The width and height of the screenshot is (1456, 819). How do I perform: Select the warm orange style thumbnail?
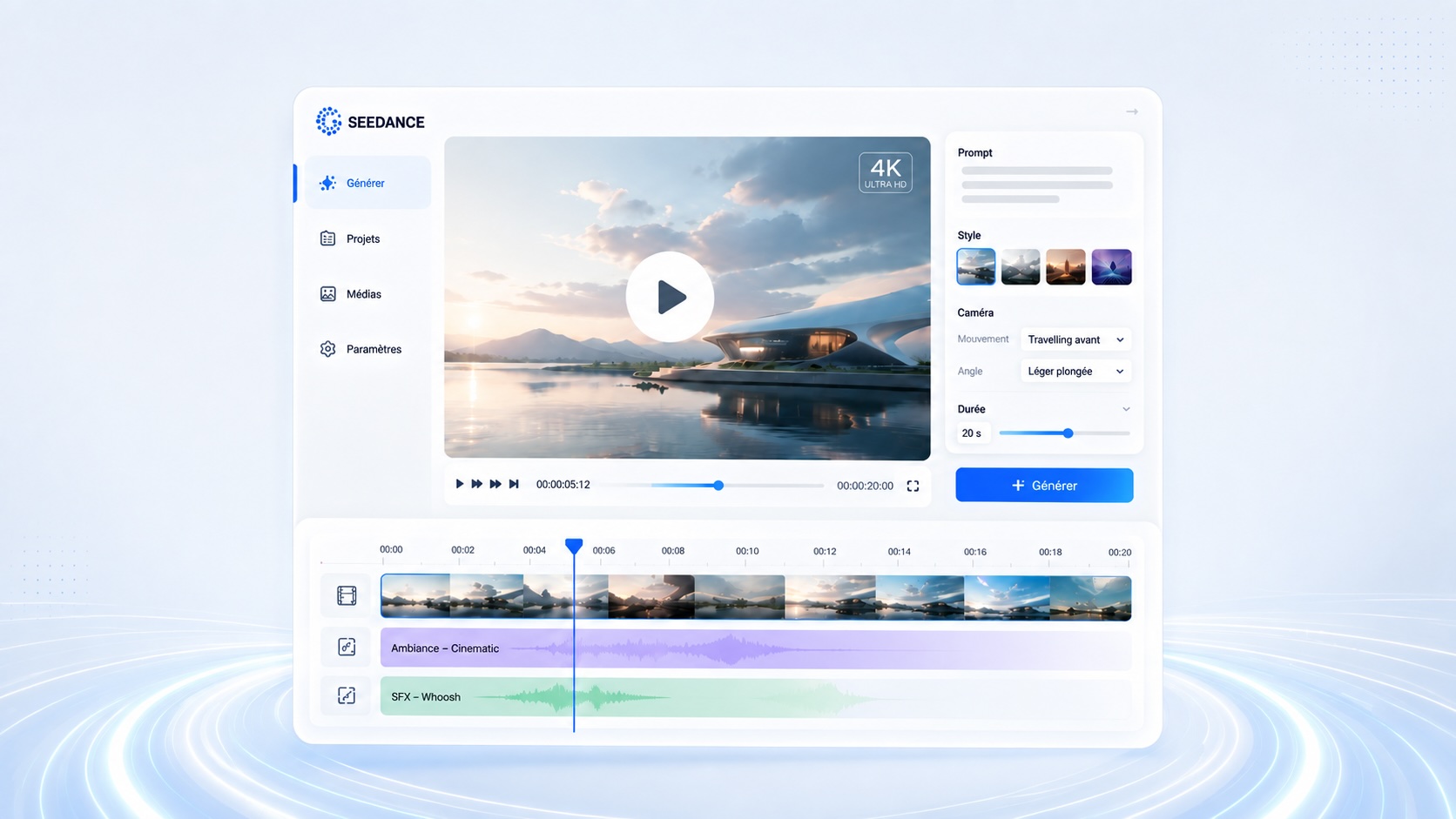[x=1066, y=266]
